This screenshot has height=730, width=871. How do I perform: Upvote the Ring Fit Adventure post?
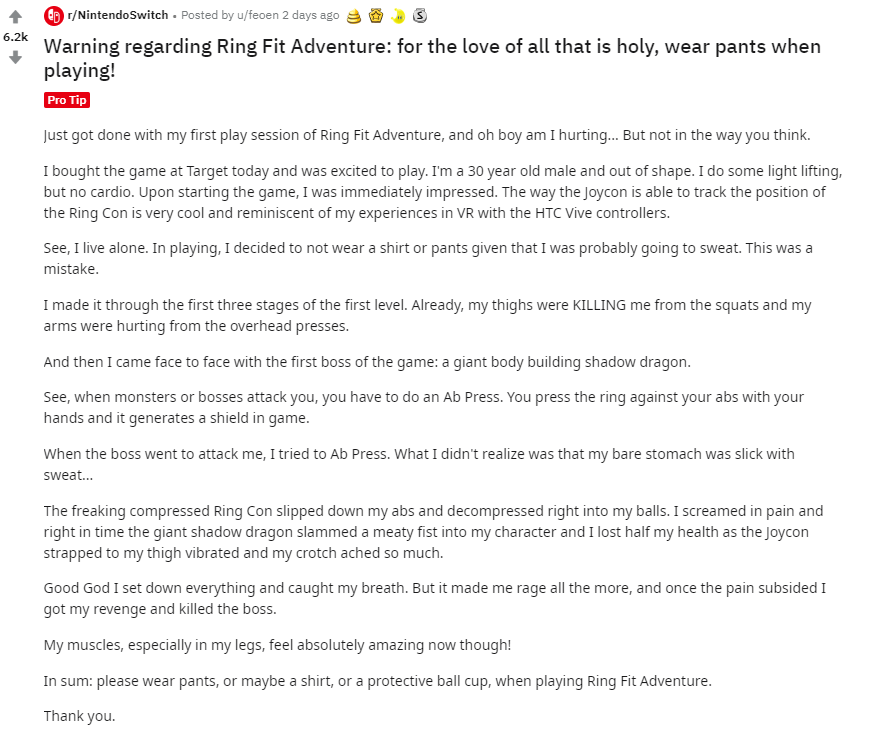pos(16,17)
